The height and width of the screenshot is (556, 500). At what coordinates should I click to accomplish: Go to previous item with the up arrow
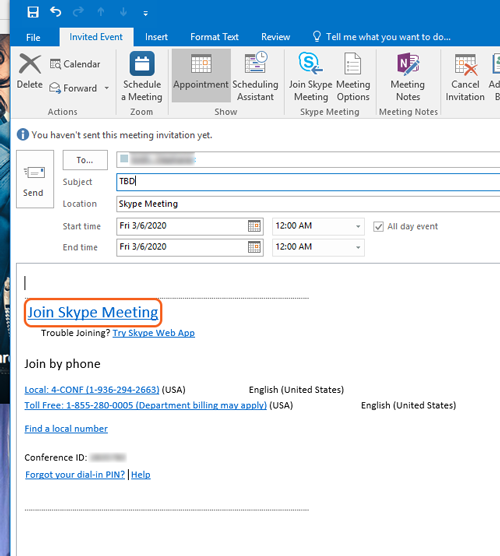point(101,12)
